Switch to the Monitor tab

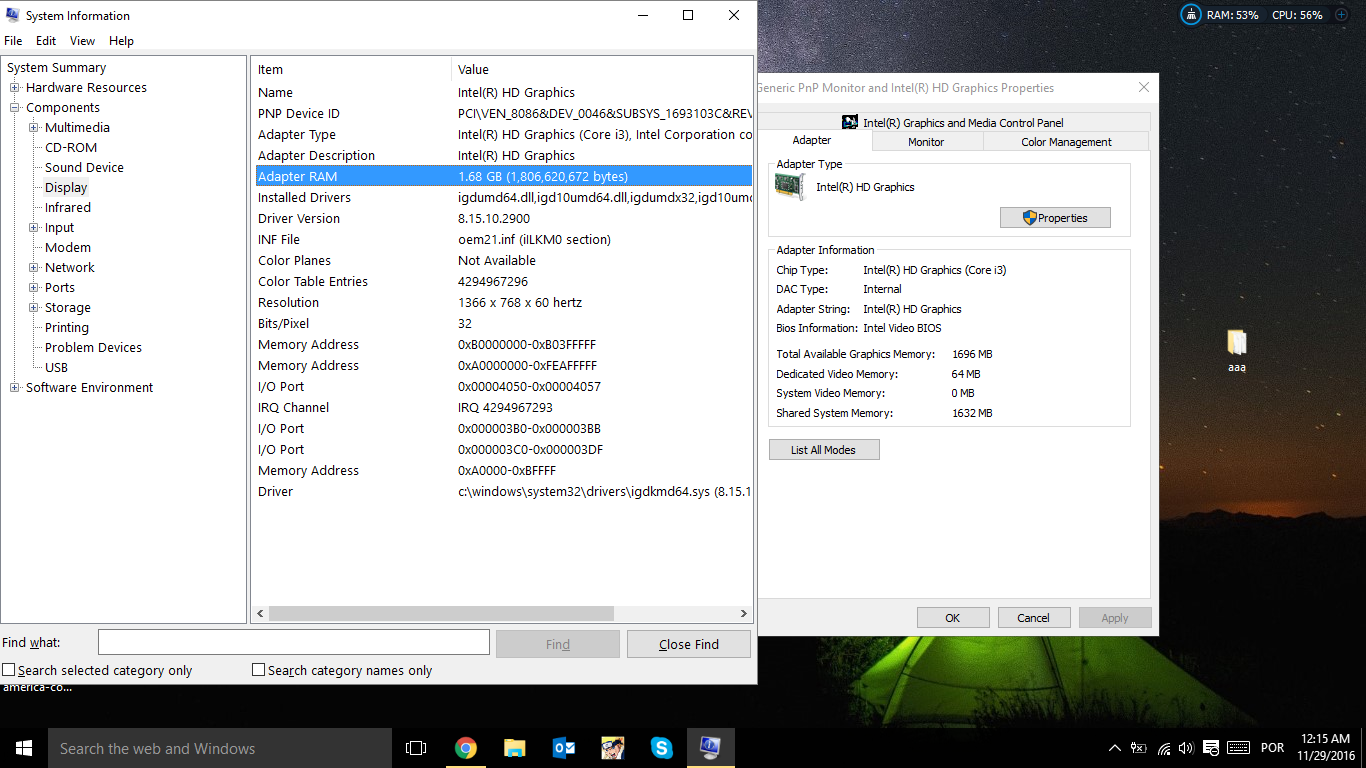coord(926,142)
